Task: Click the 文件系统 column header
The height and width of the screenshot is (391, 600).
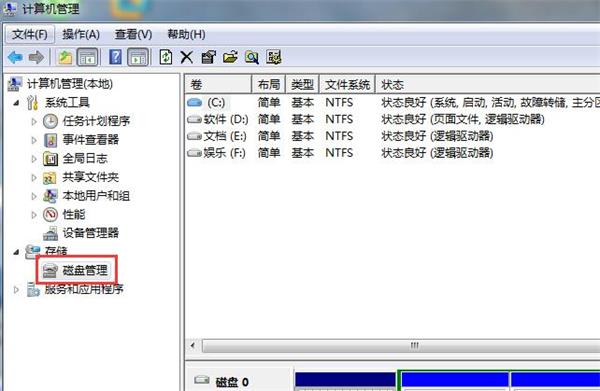Action: (347, 84)
